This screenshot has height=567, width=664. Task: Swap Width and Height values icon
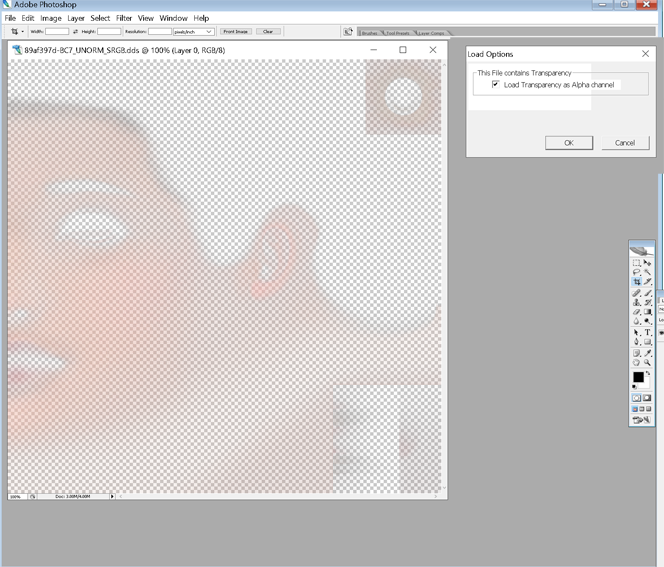pyautogui.click(x=75, y=31)
